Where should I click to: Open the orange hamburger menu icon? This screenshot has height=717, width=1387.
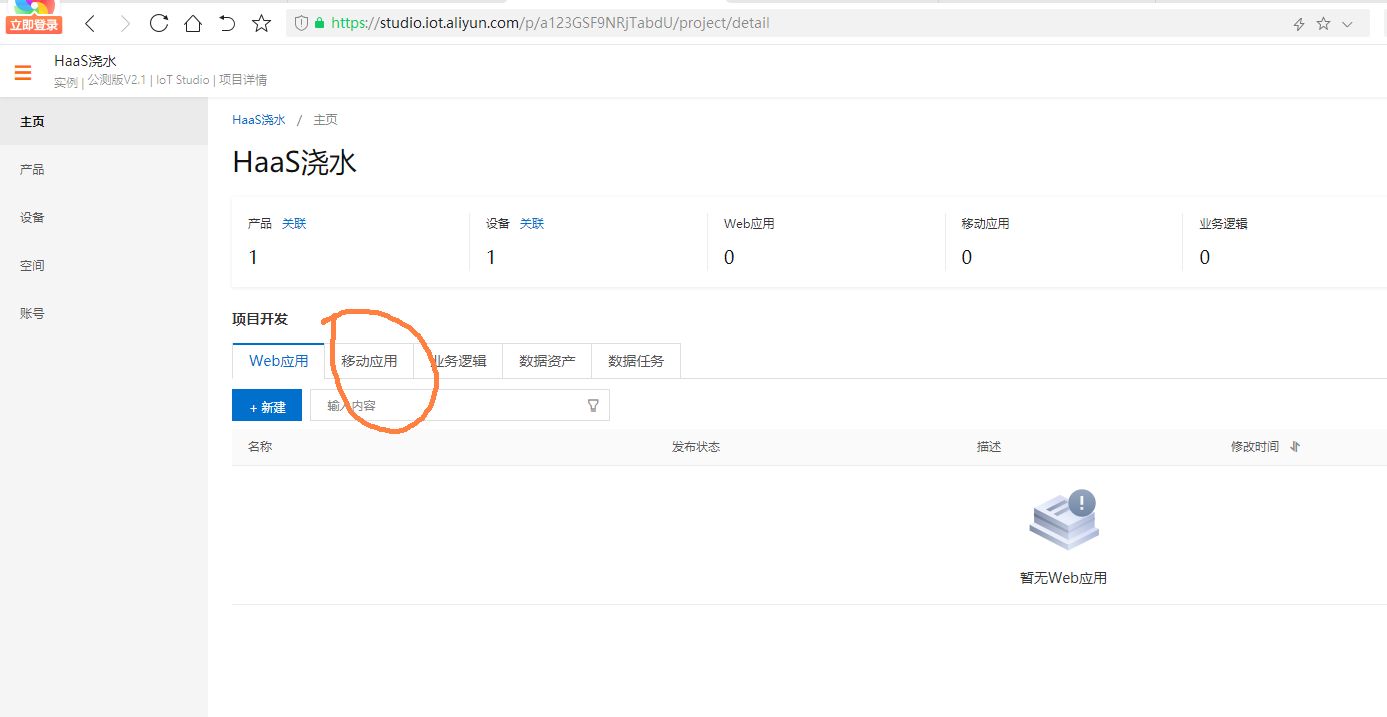point(23,72)
